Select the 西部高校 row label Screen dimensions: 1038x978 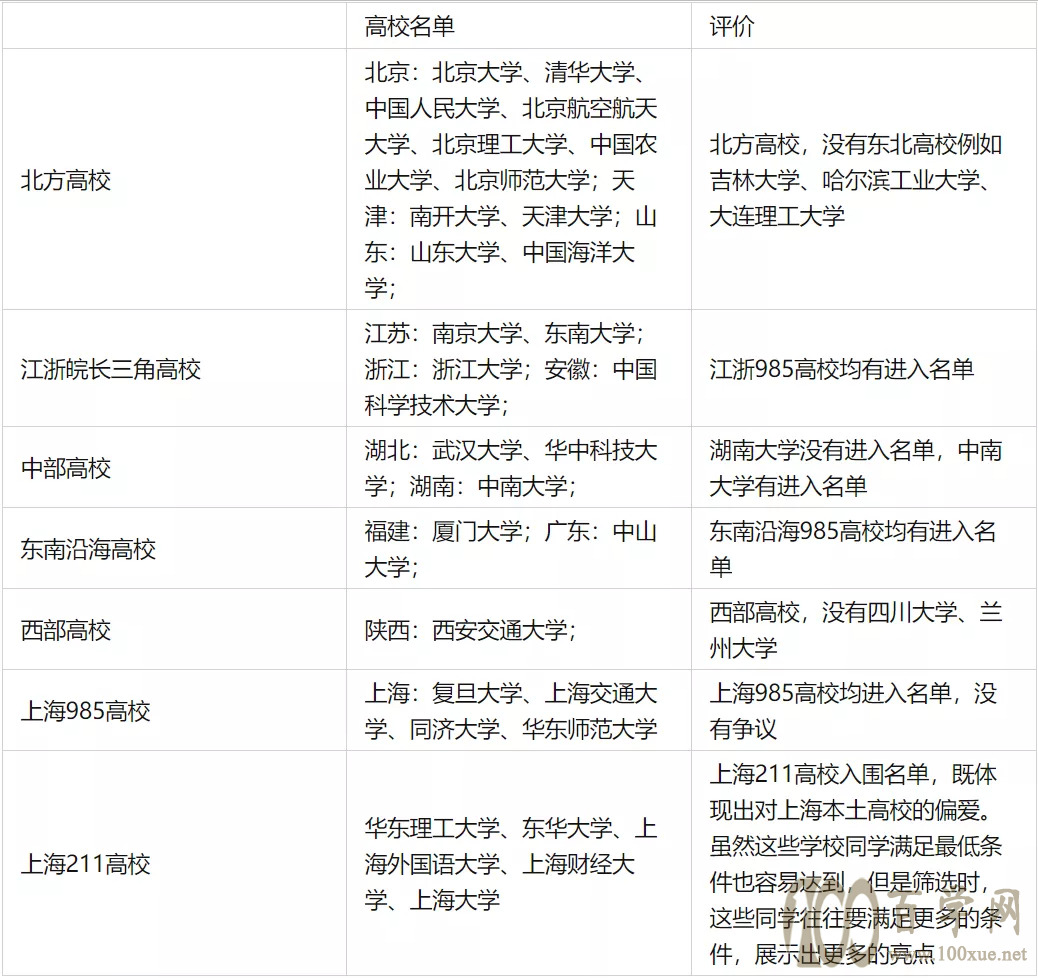(66, 630)
